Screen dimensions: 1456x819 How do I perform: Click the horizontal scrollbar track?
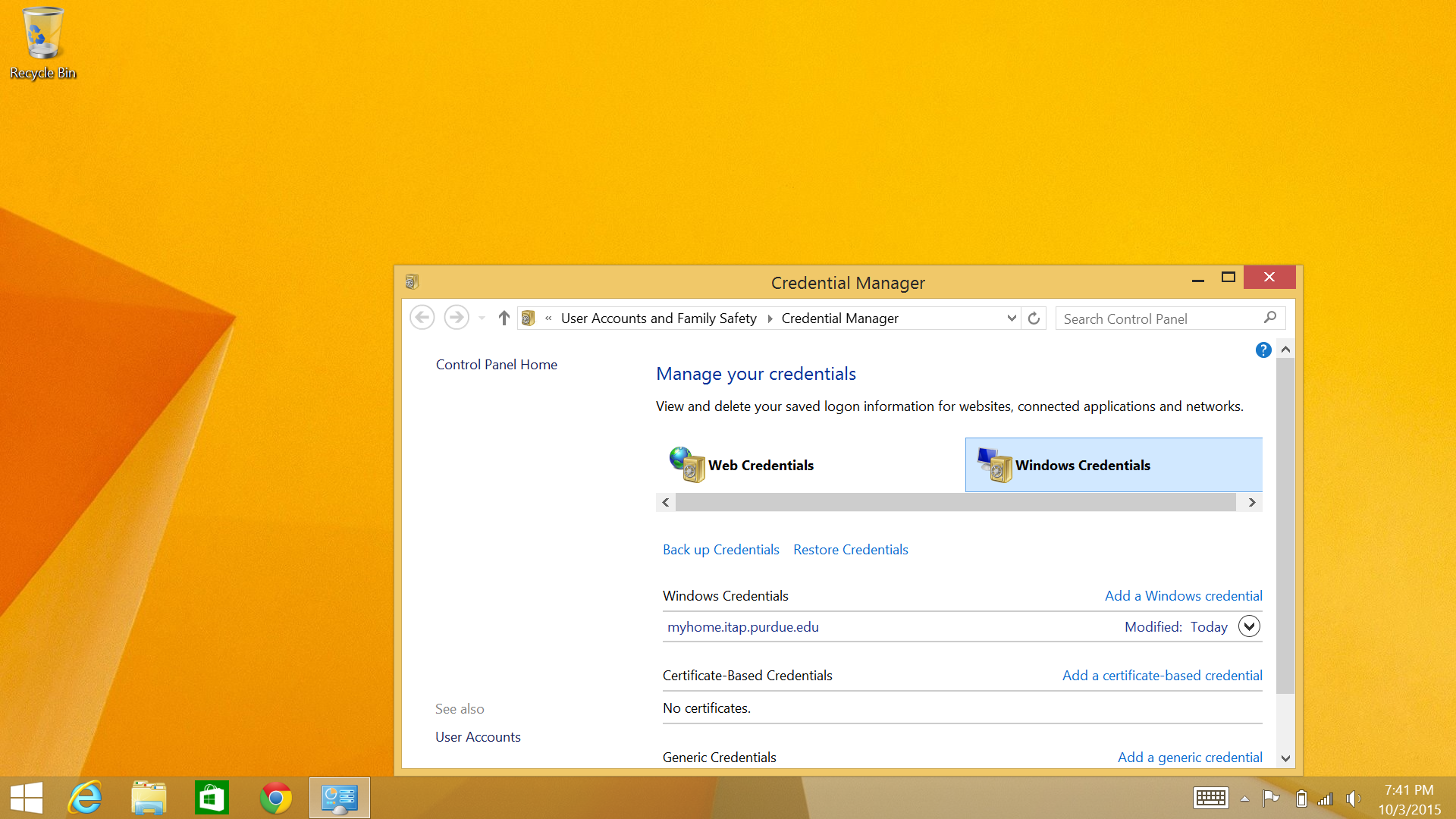(955, 502)
